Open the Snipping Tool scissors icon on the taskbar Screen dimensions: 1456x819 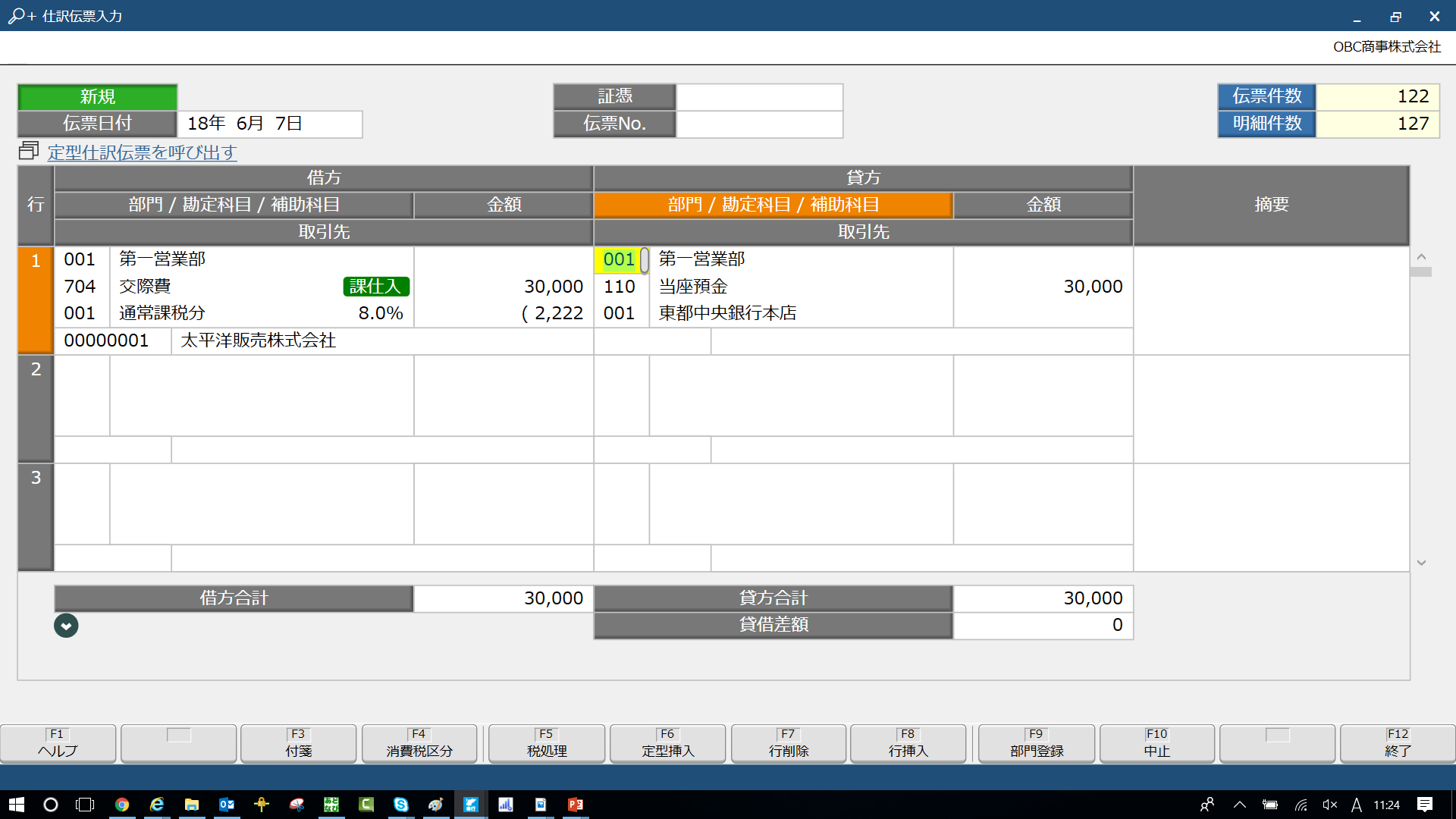297,805
